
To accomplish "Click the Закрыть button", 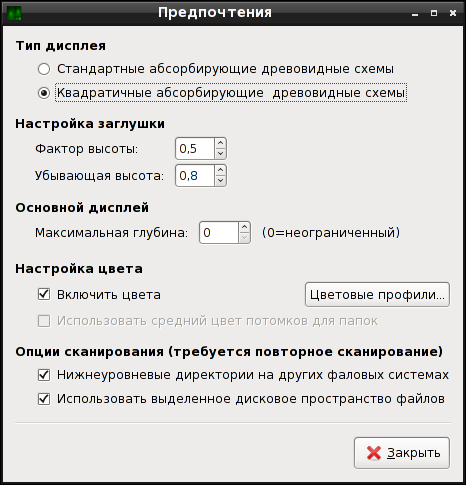I will click(x=402, y=453).
